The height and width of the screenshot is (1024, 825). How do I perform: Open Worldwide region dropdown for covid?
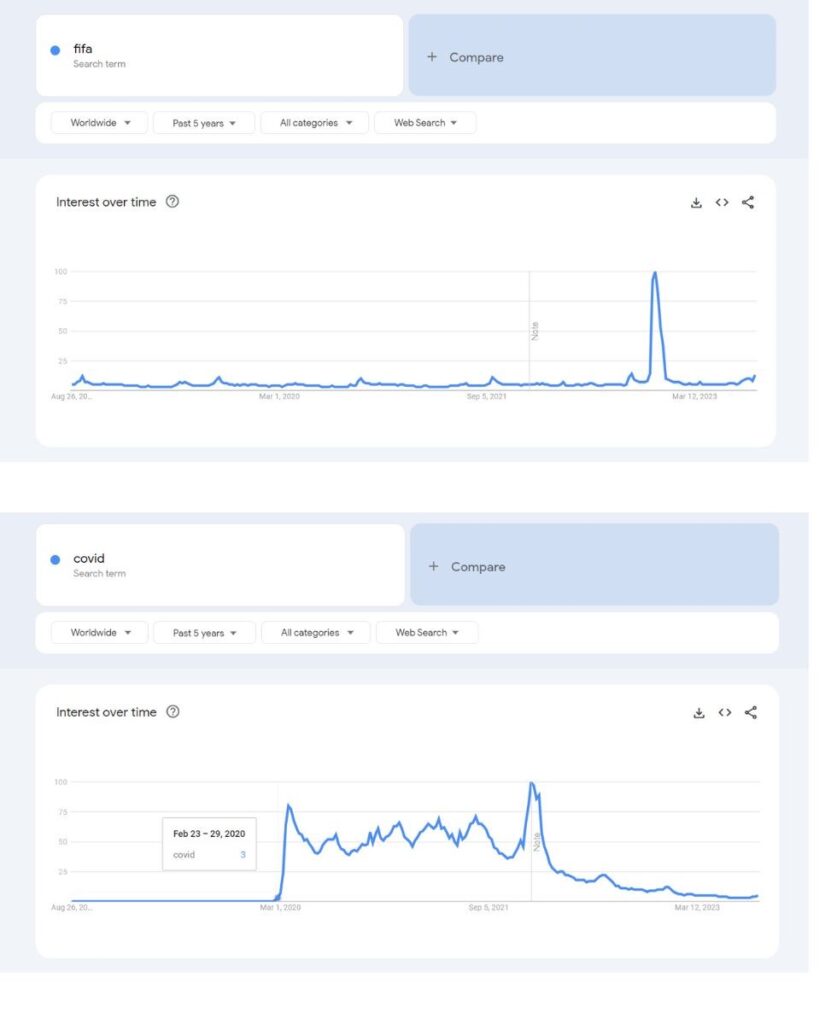pos(100,633)
